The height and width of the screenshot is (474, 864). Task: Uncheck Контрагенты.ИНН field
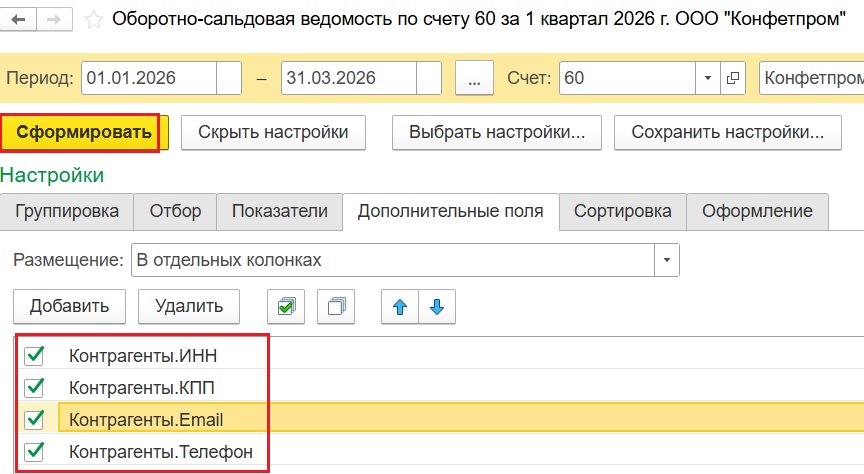34,356
